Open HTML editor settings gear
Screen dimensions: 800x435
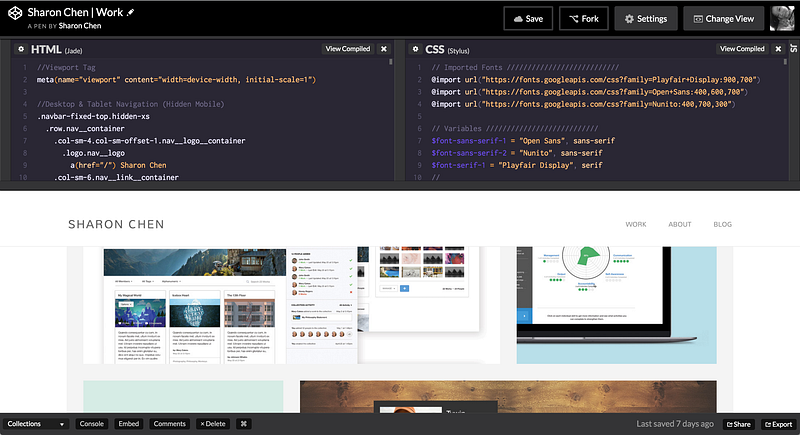(21, 49)
